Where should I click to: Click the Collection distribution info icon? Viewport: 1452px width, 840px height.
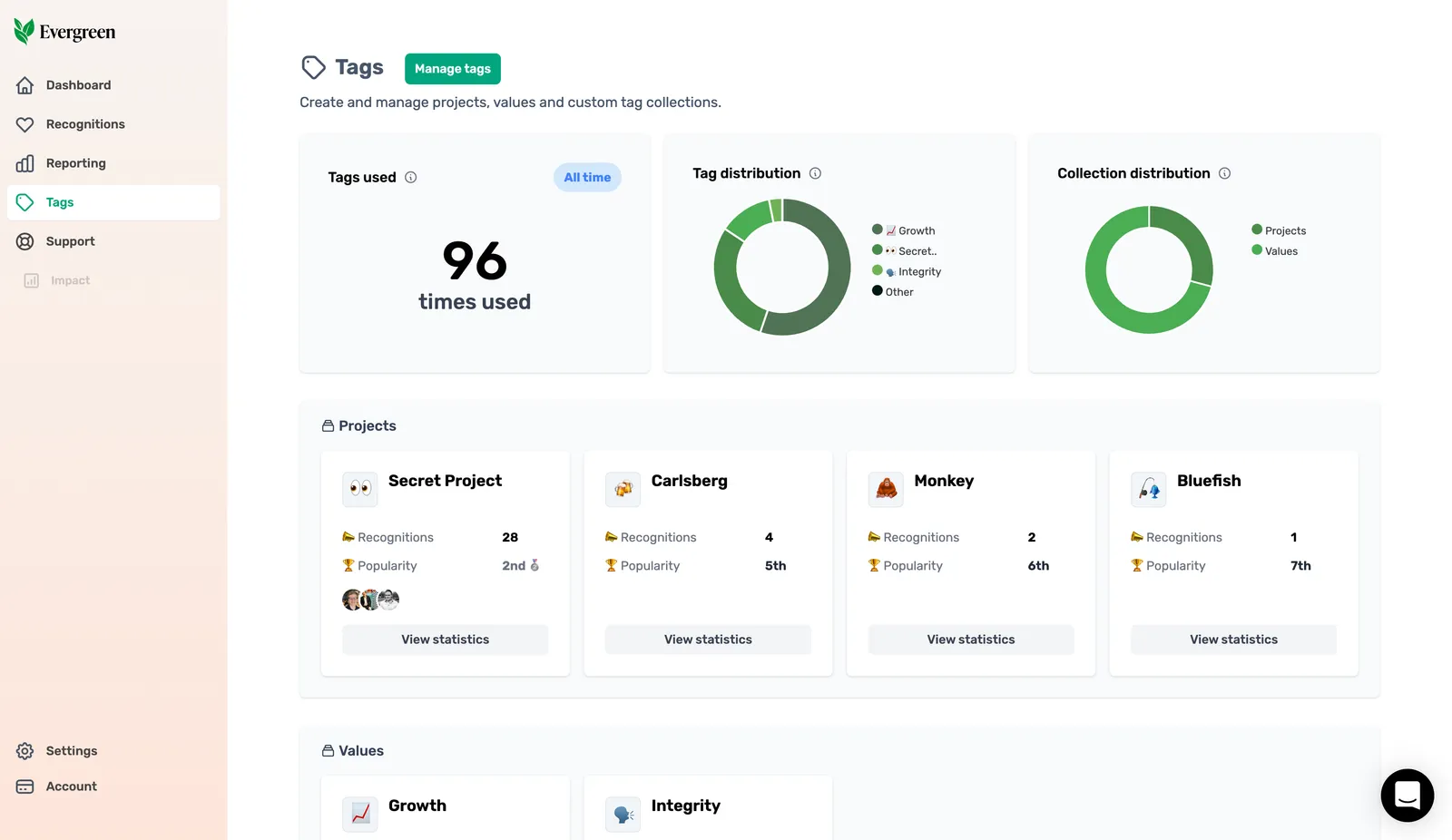[x=1224, y=173]
